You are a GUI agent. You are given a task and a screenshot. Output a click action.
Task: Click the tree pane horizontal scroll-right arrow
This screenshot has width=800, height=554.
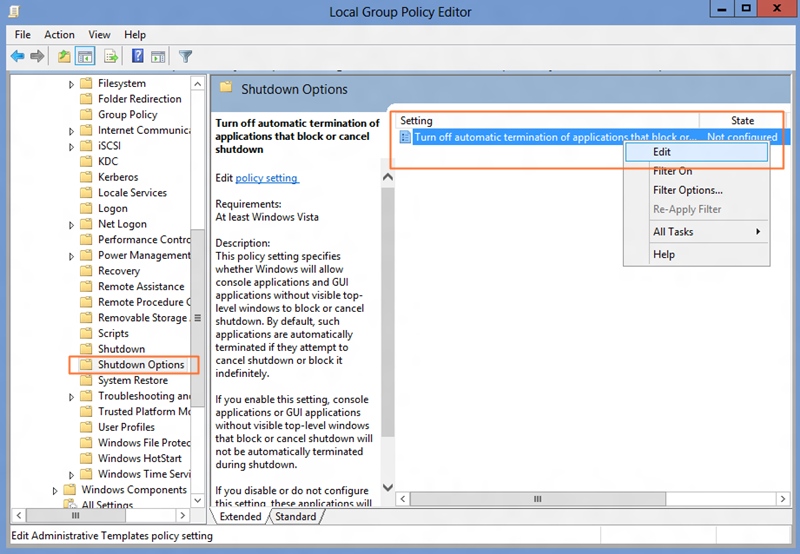(183, 516)
